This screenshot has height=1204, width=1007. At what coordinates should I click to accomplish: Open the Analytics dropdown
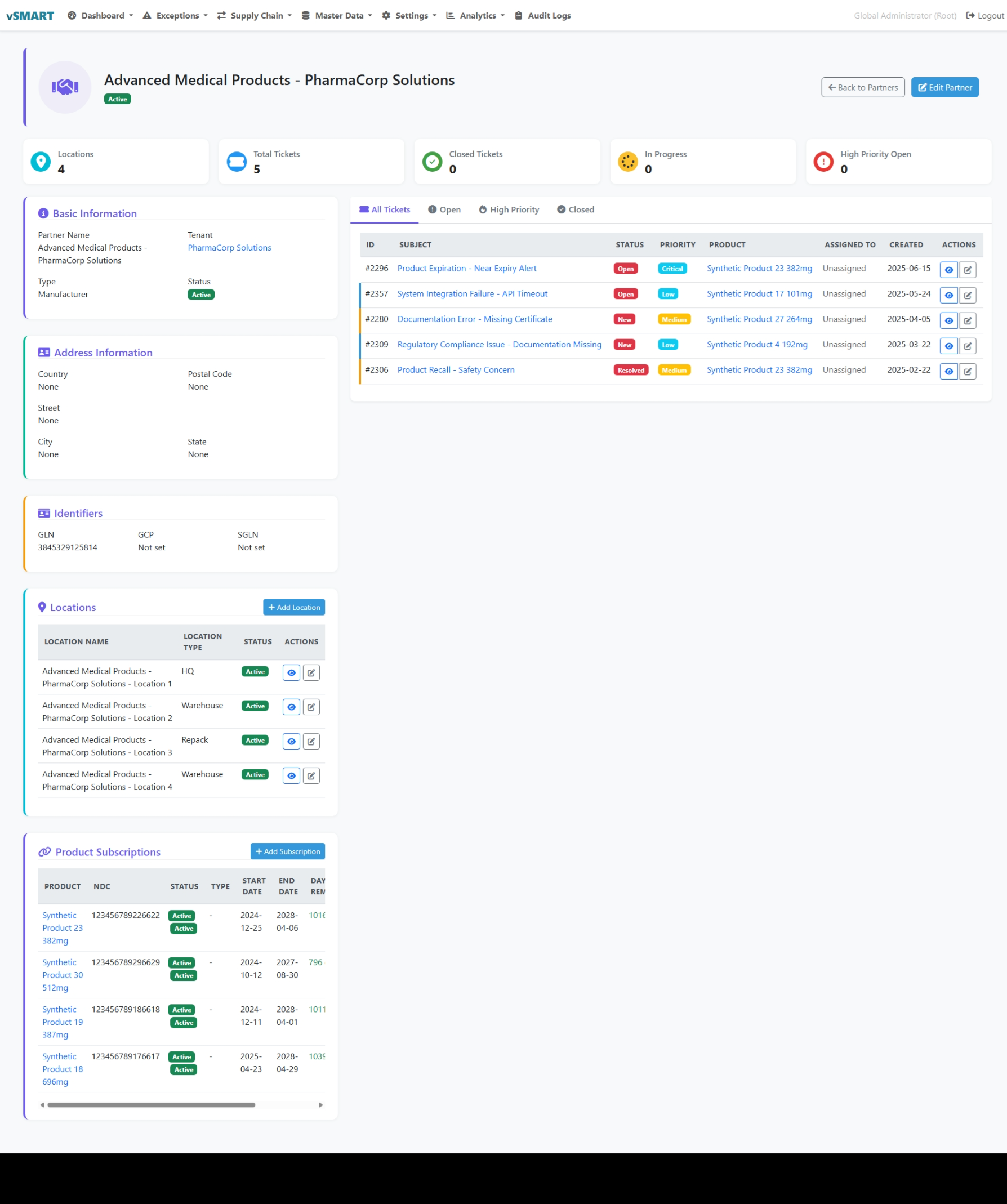[475, 15]
